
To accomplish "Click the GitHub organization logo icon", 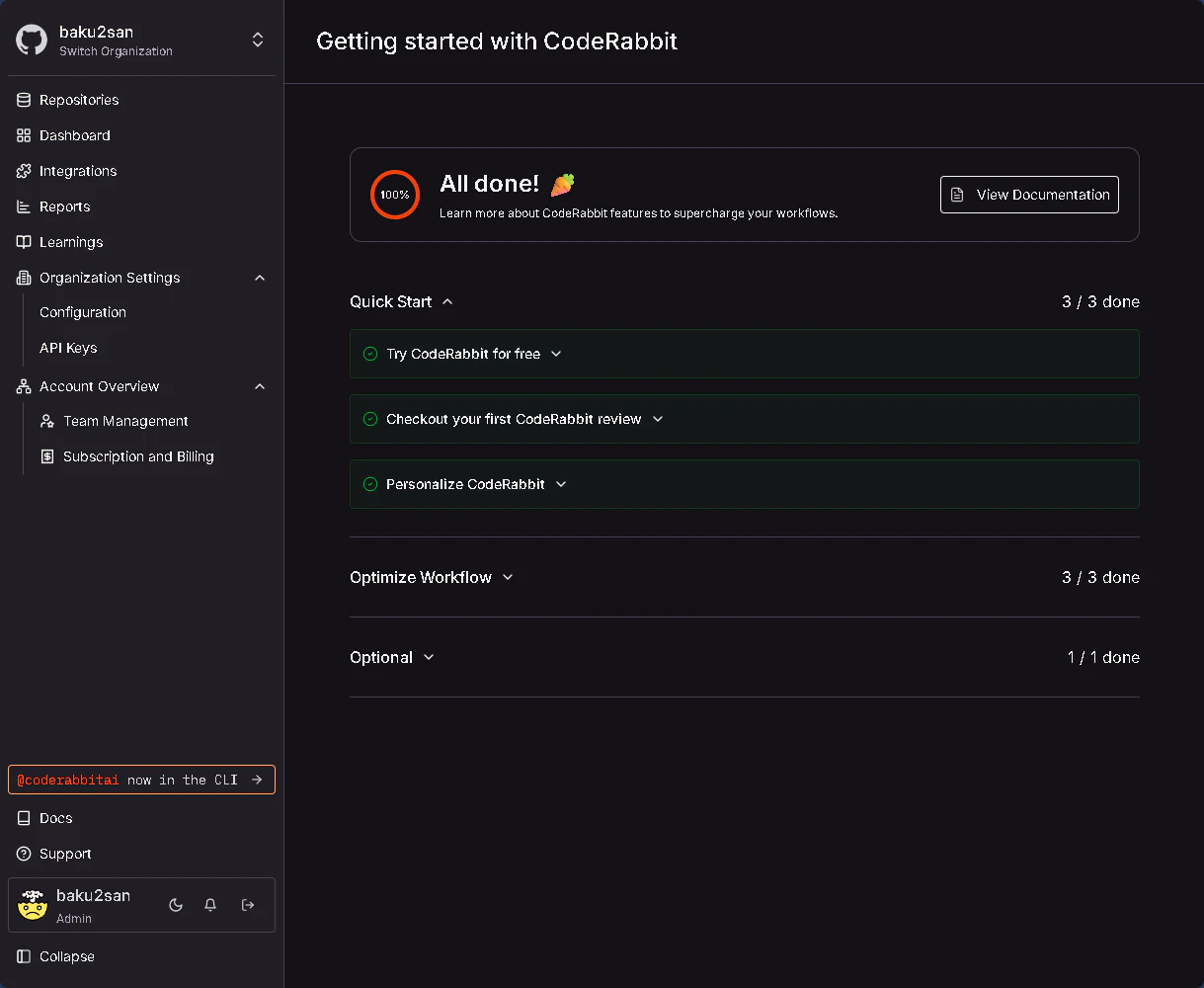I will [x=32, y=41].
